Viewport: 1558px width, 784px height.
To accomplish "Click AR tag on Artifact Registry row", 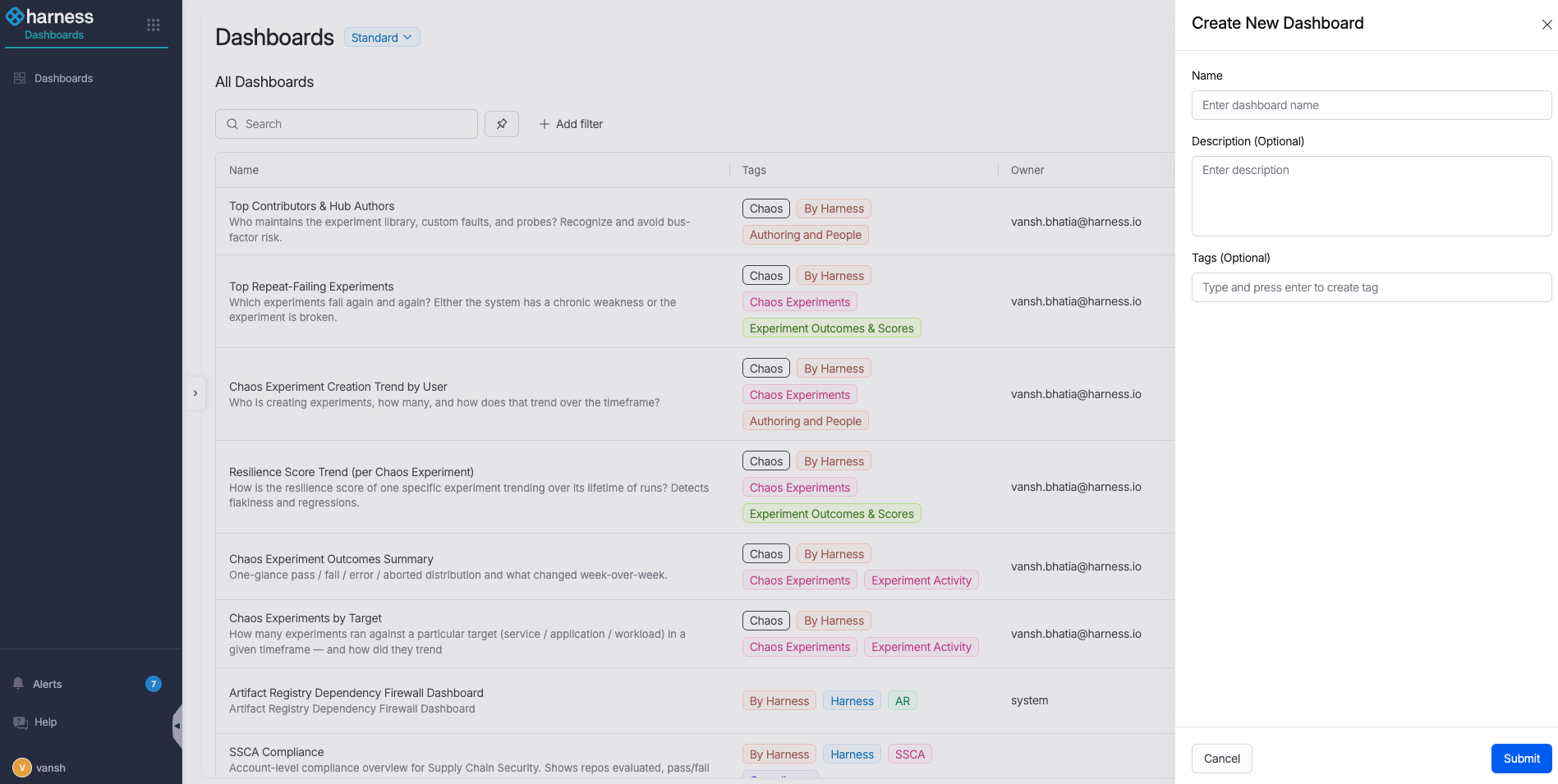I will click(903, 701).
